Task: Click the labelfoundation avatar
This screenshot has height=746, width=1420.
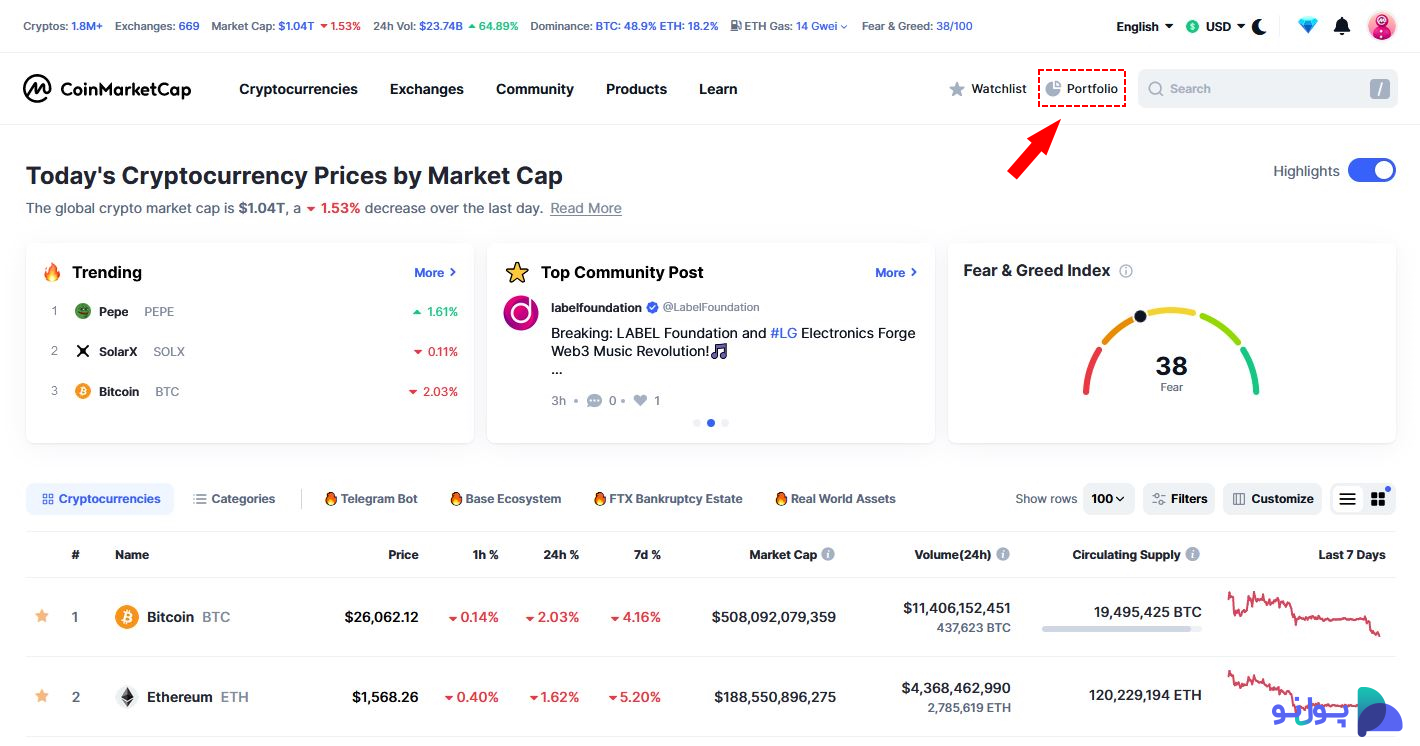Action: [x=521, y=313]
